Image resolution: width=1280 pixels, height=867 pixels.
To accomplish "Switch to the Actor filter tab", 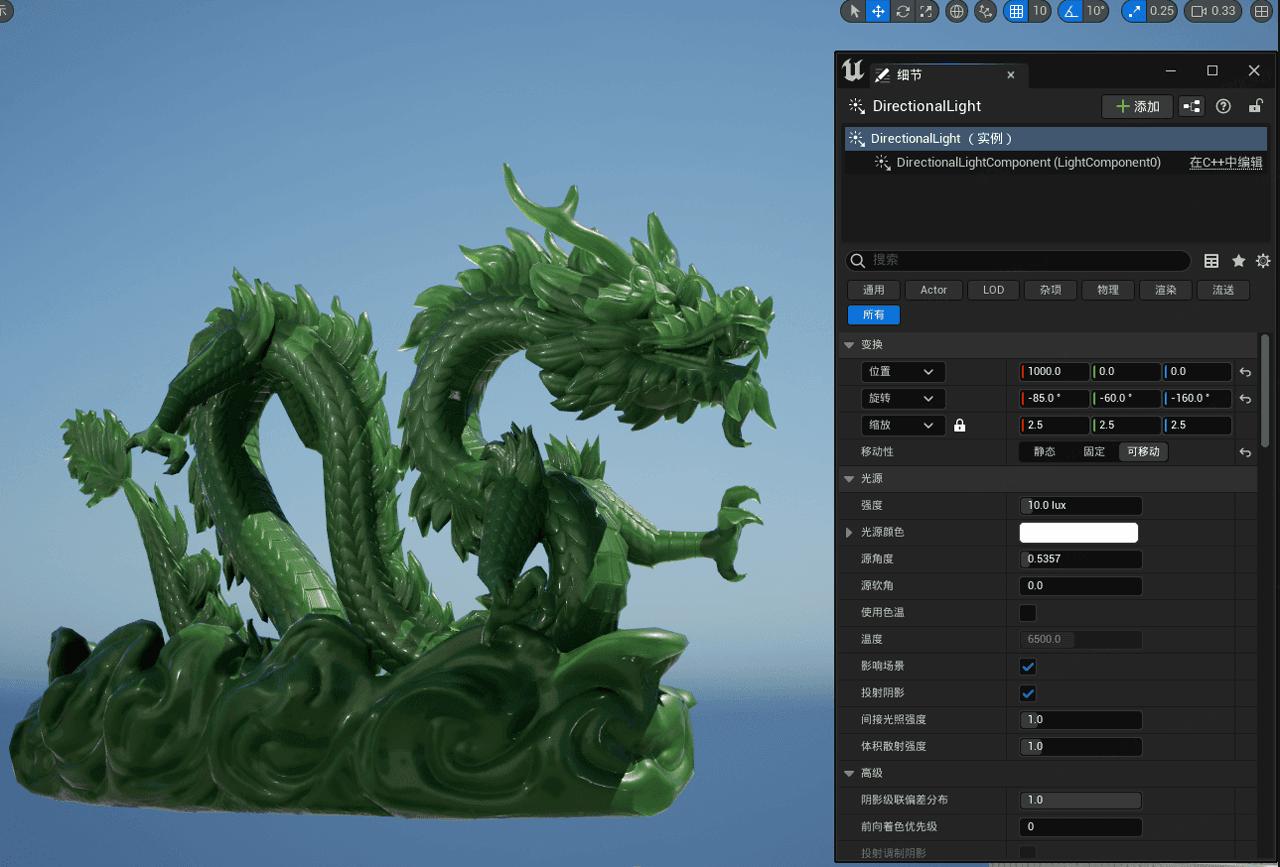I will [x=933, y=290].
